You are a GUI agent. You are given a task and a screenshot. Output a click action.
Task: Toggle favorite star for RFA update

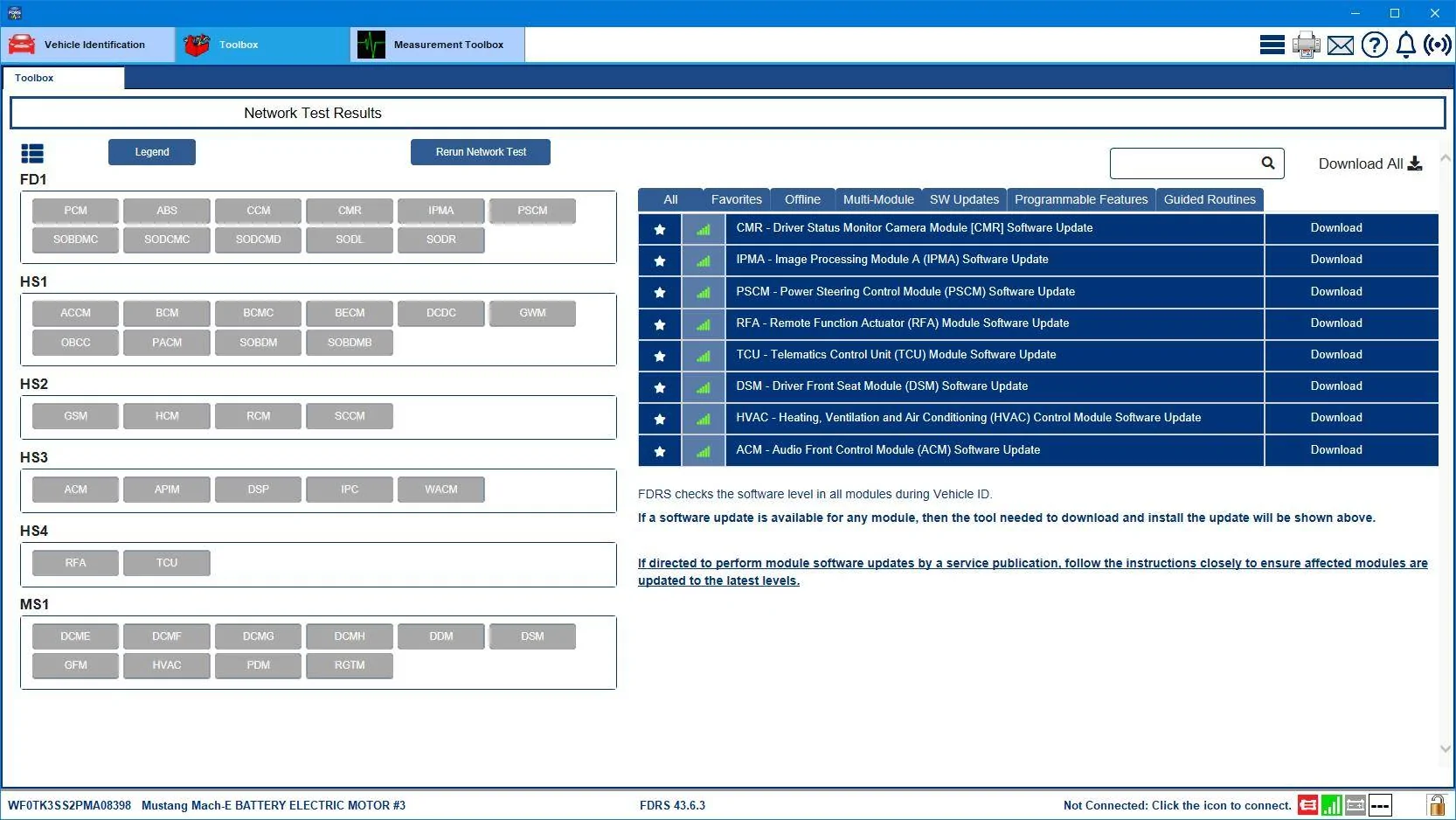click(660, 324)
